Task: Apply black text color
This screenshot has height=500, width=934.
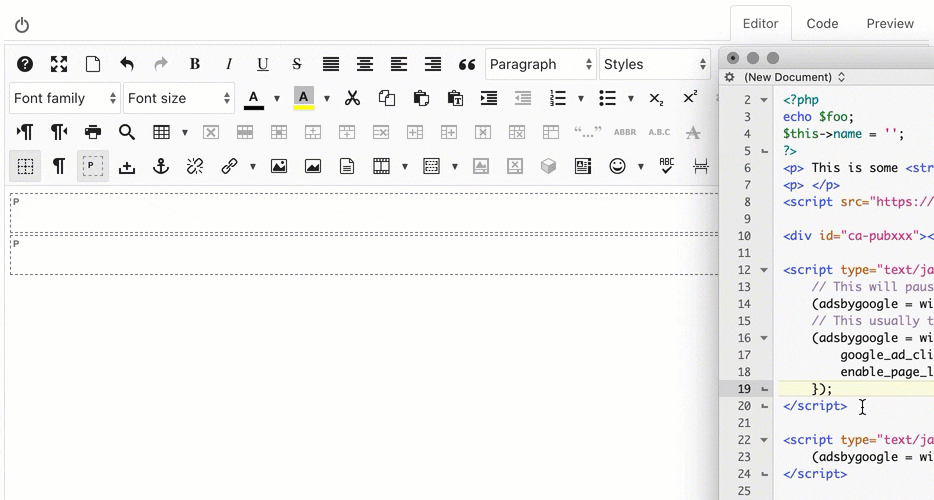Action: 254,98
